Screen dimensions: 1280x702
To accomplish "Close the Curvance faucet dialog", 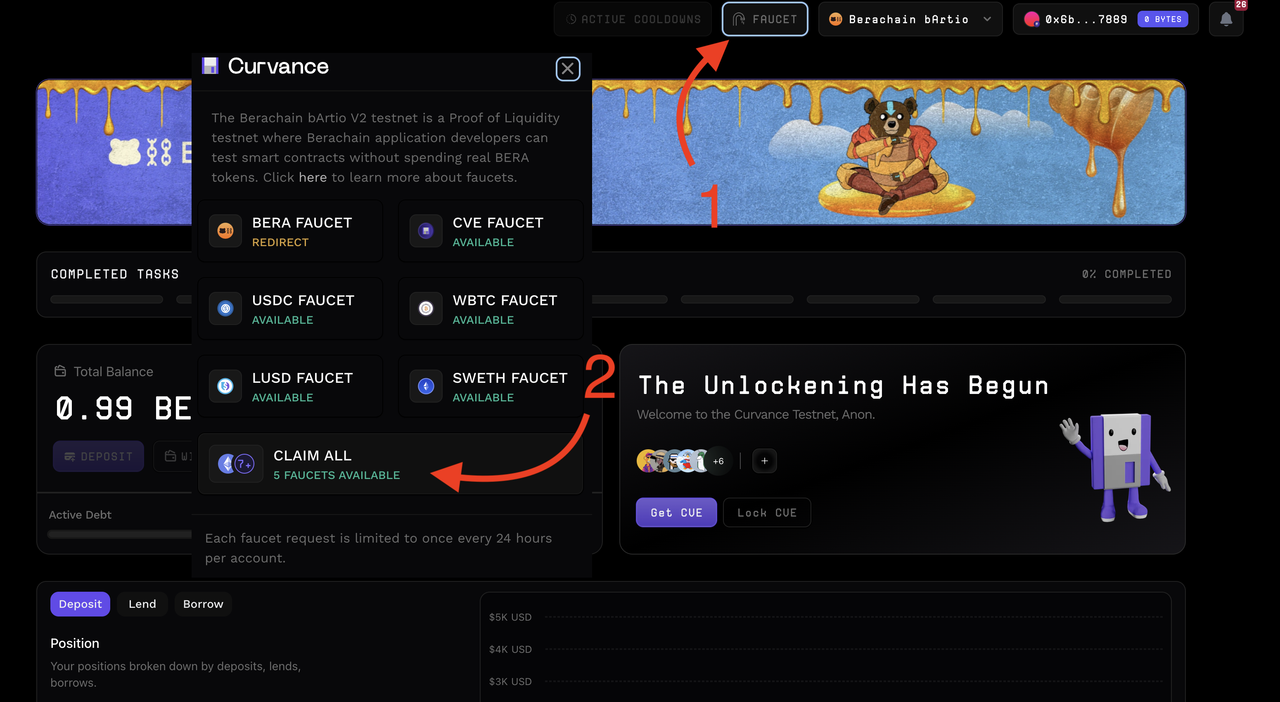I will (x=568, y=68).
